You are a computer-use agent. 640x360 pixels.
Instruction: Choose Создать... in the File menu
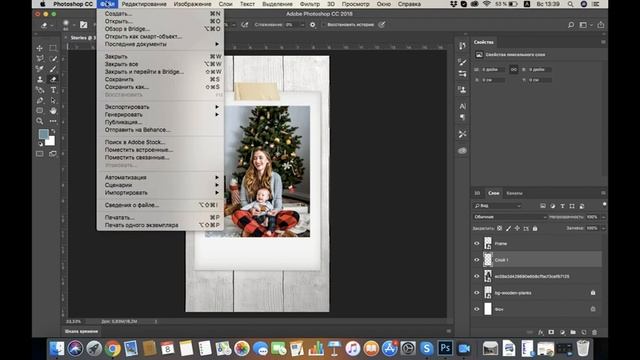[x=160, y=13]
